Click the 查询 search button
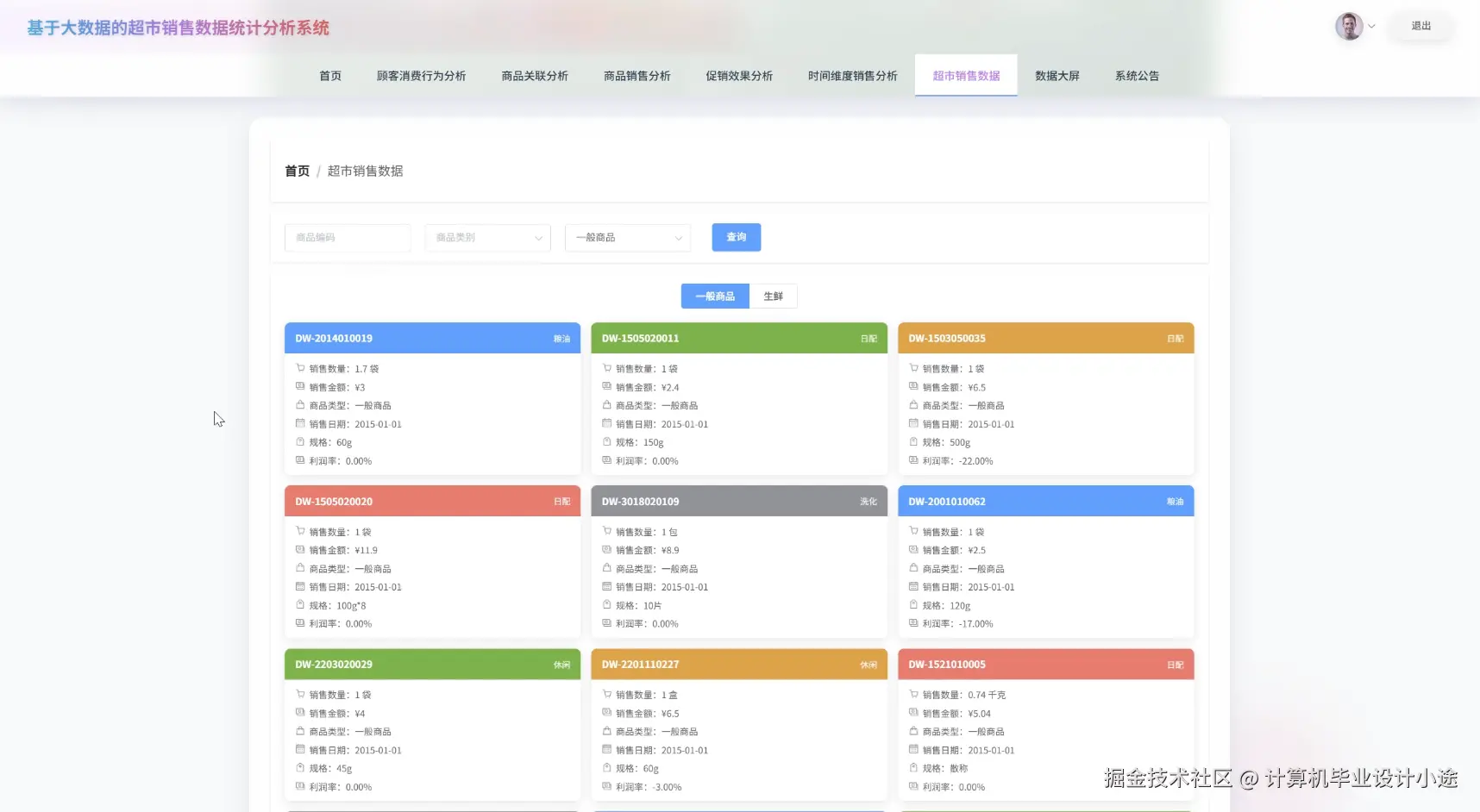 [737, 237]
